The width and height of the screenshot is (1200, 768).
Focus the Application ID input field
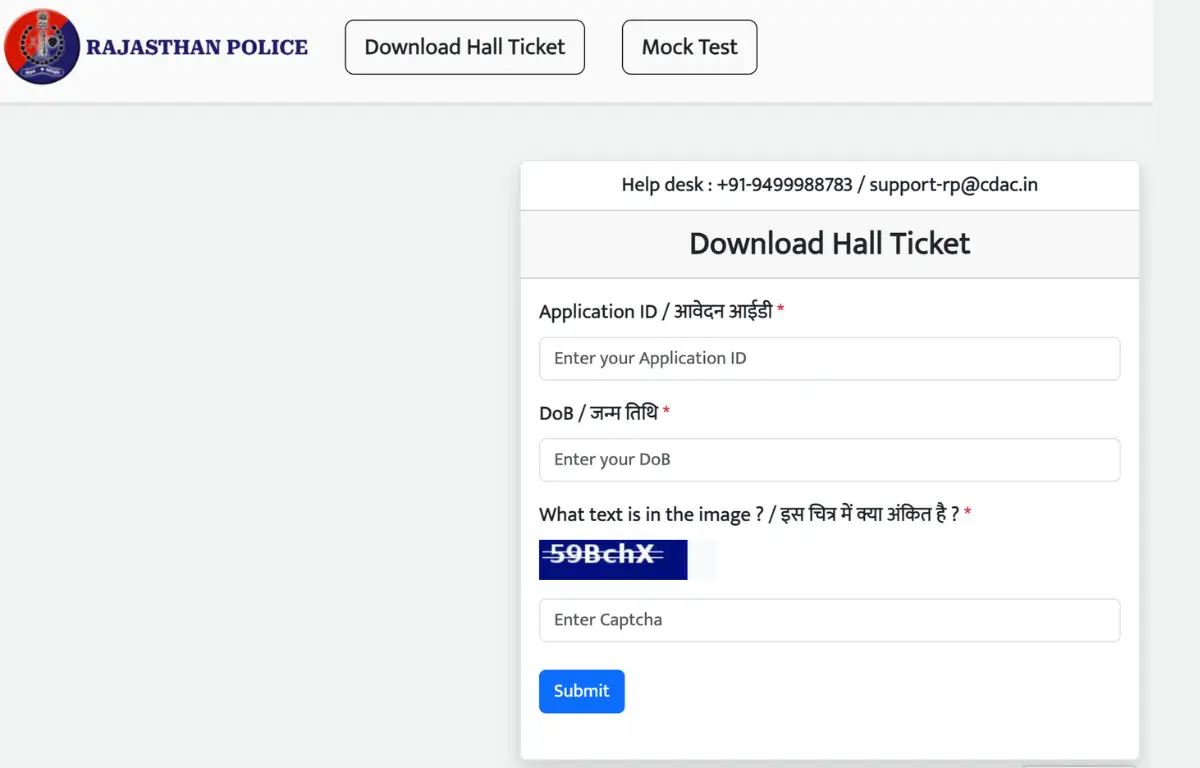pyautogui.click(x=829, y=358)
